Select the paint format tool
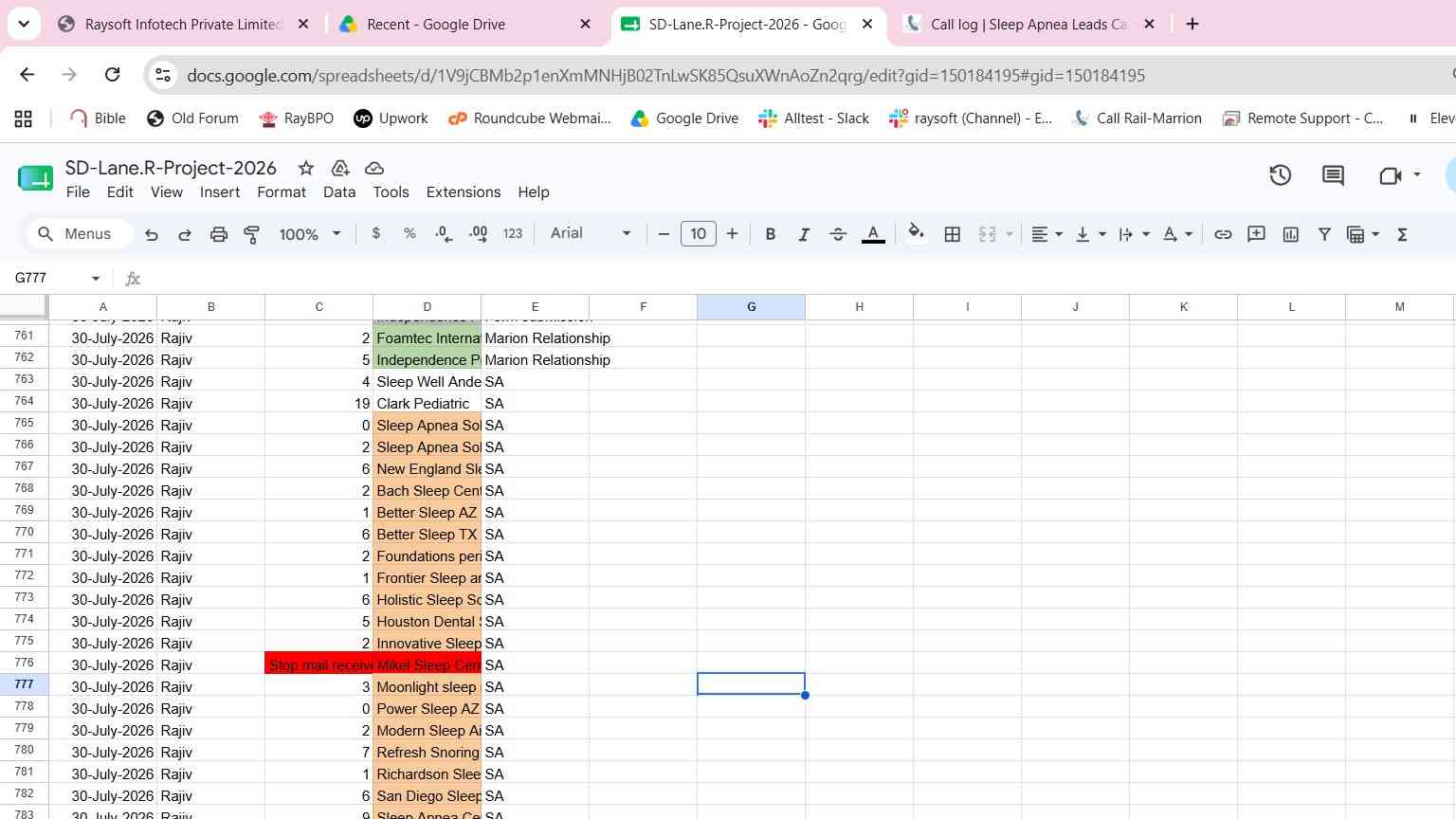1456x819 pixels. pos(252,234)
